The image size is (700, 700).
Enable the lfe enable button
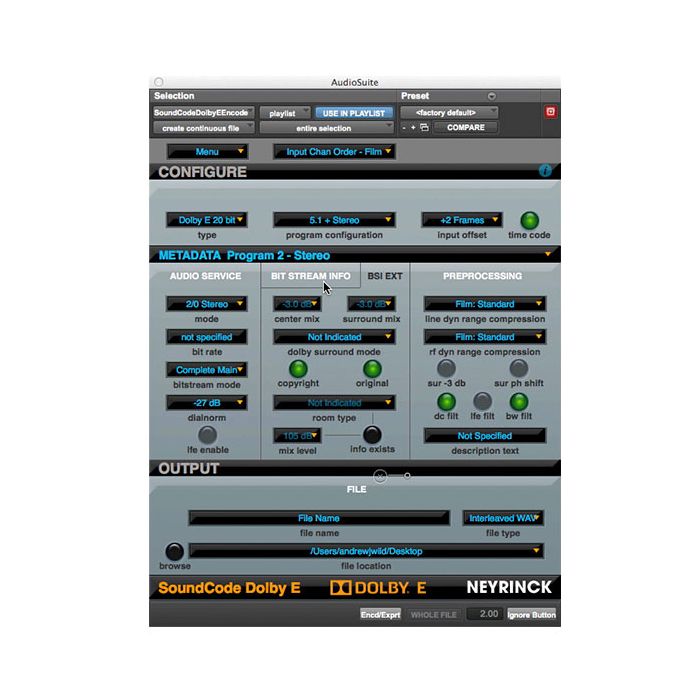208,435
